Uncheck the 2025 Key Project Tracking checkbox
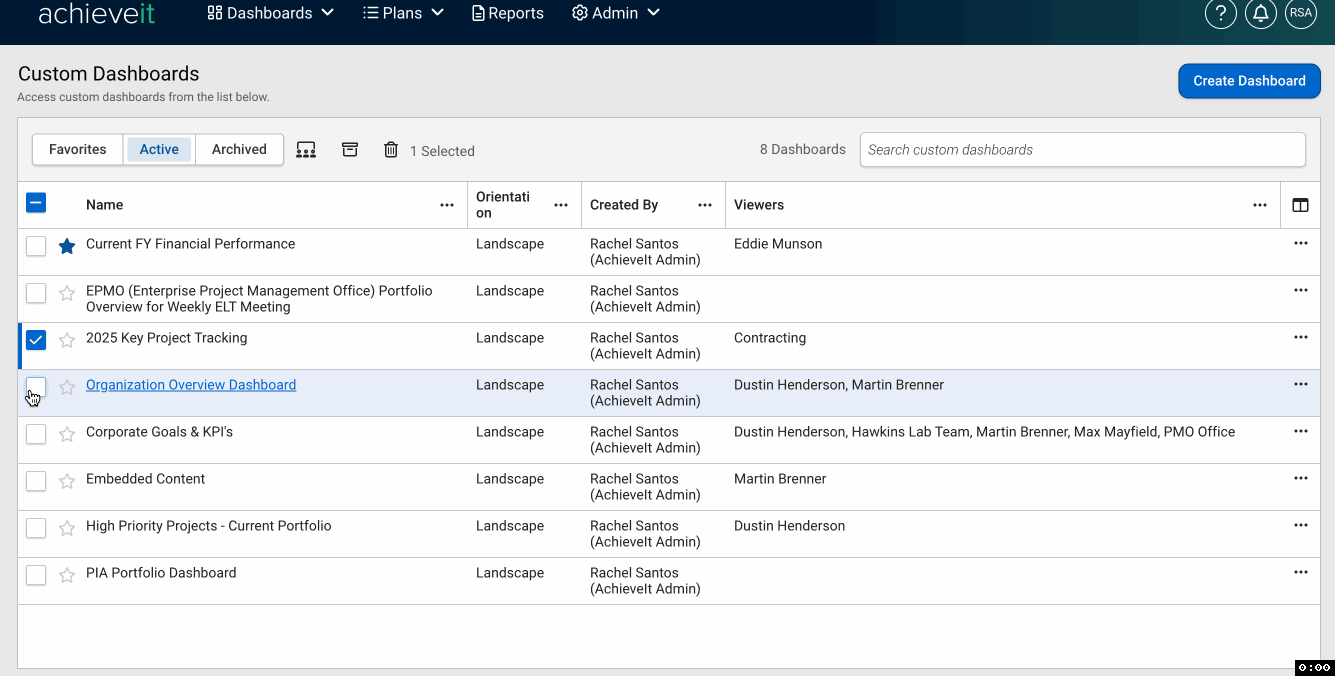Image resolution: width=1335 pixels, height=676 pixels. (x=36, y=340)
